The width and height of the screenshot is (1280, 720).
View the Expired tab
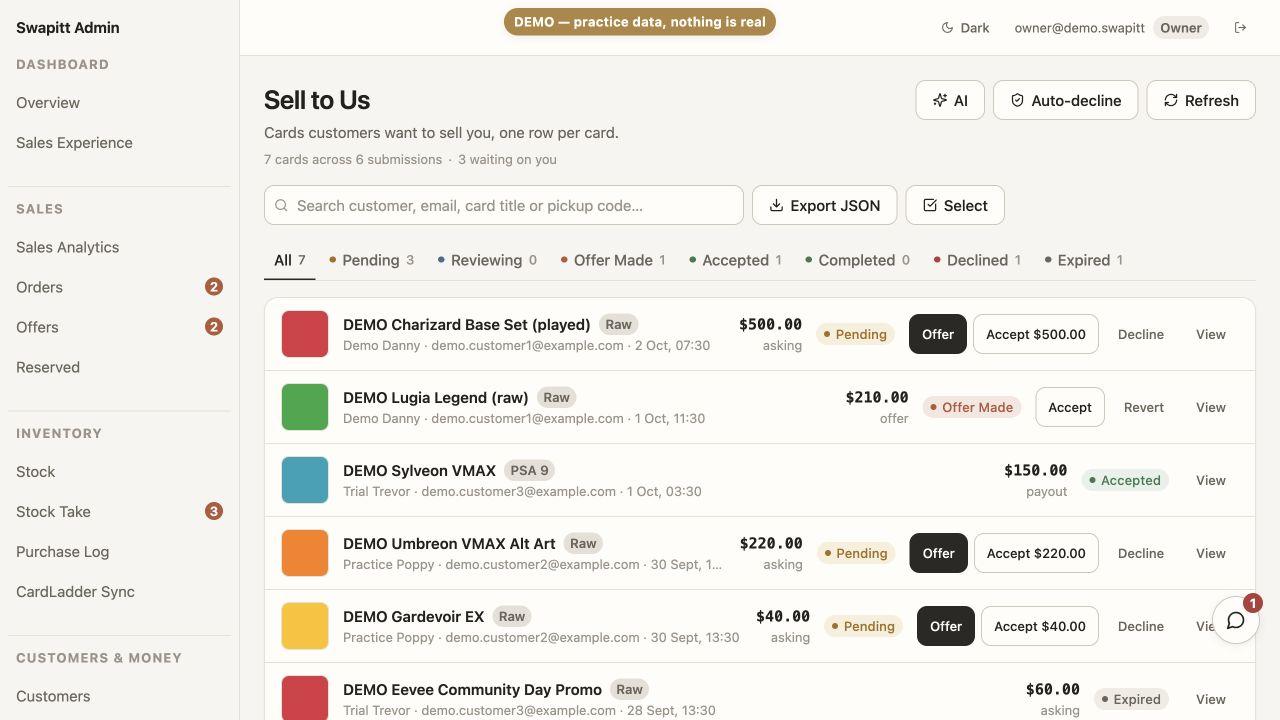pos(1084,260)
